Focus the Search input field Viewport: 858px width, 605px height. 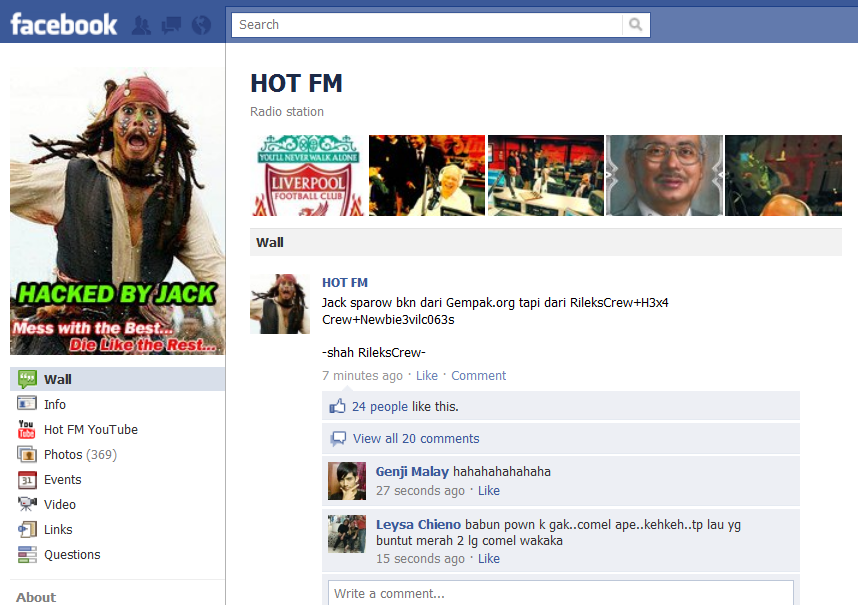pos(427,25)
